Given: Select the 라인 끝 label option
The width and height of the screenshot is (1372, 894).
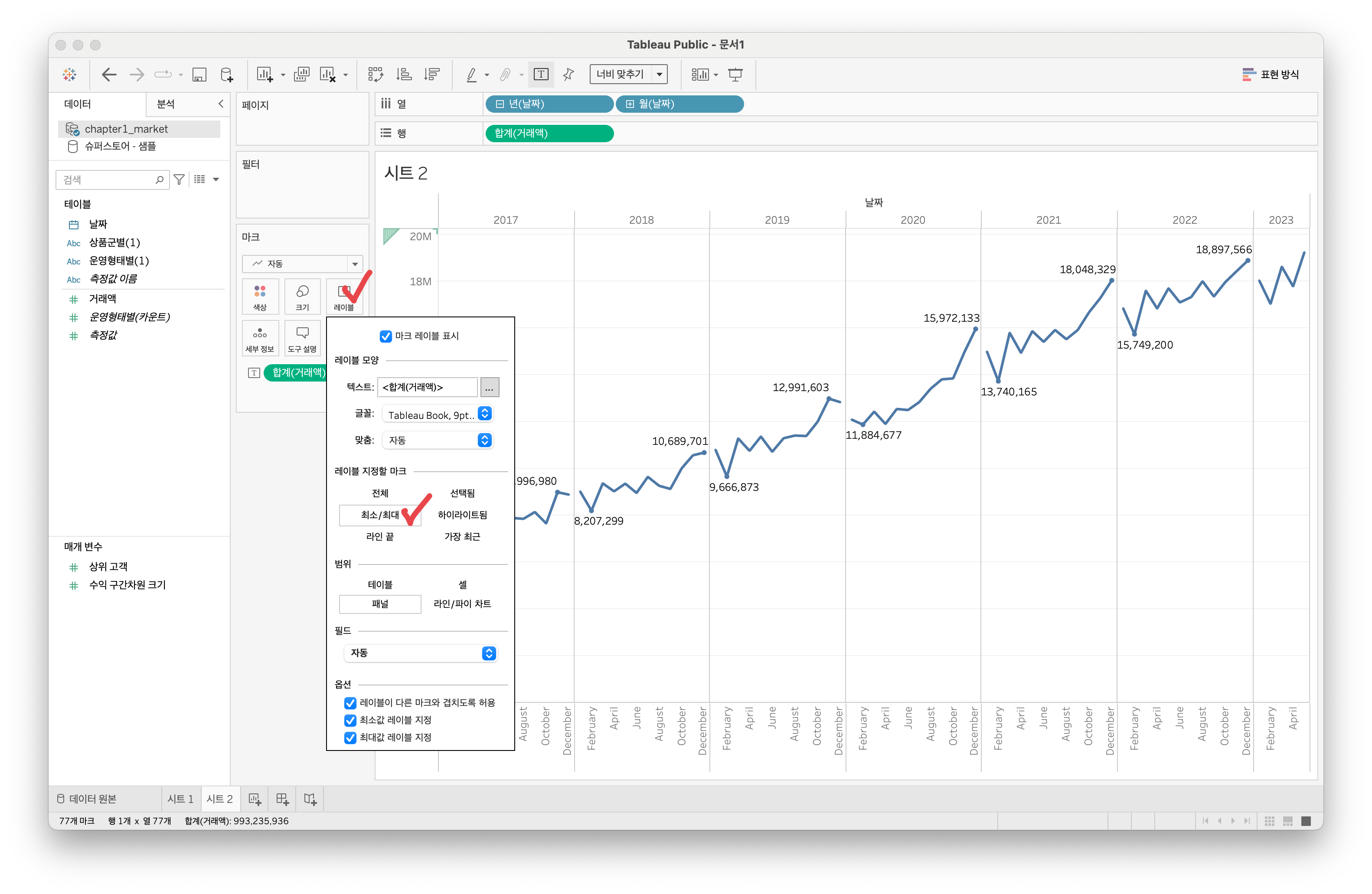Looking at the screenshot, I should (380, 537).
